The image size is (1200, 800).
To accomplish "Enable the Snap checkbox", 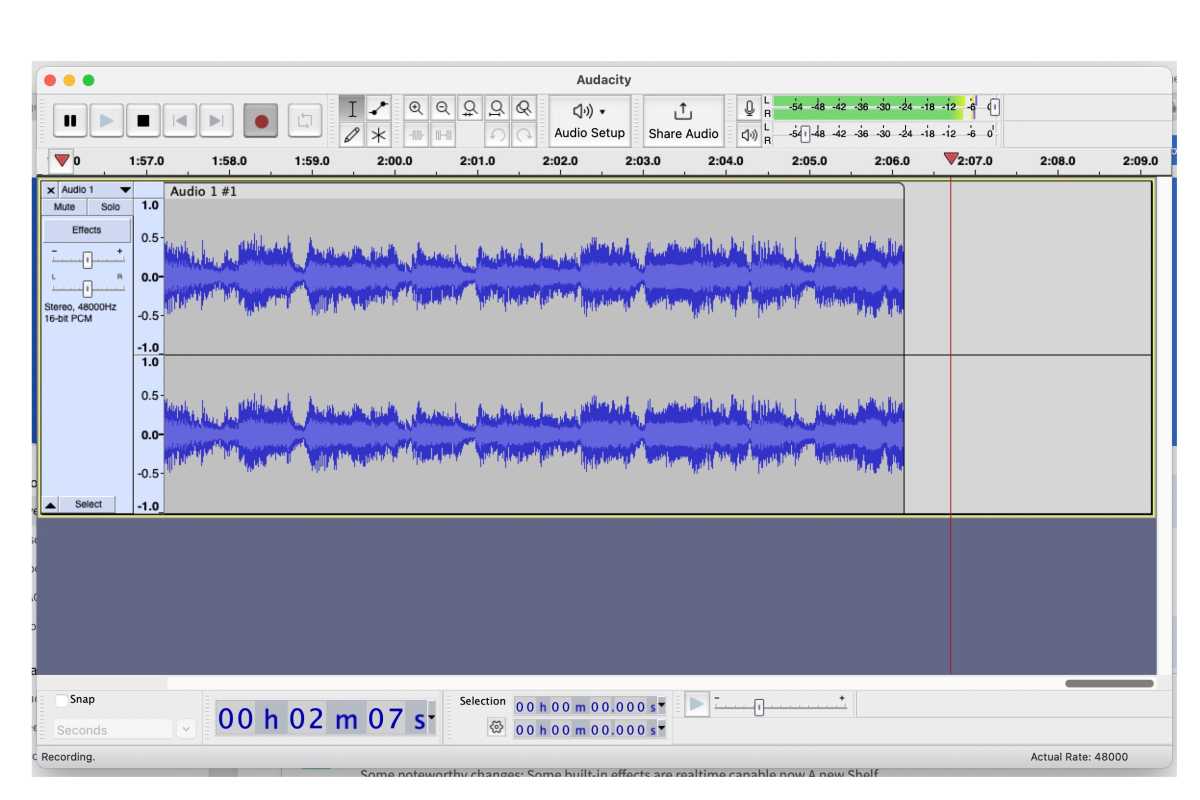I will 62,700.
